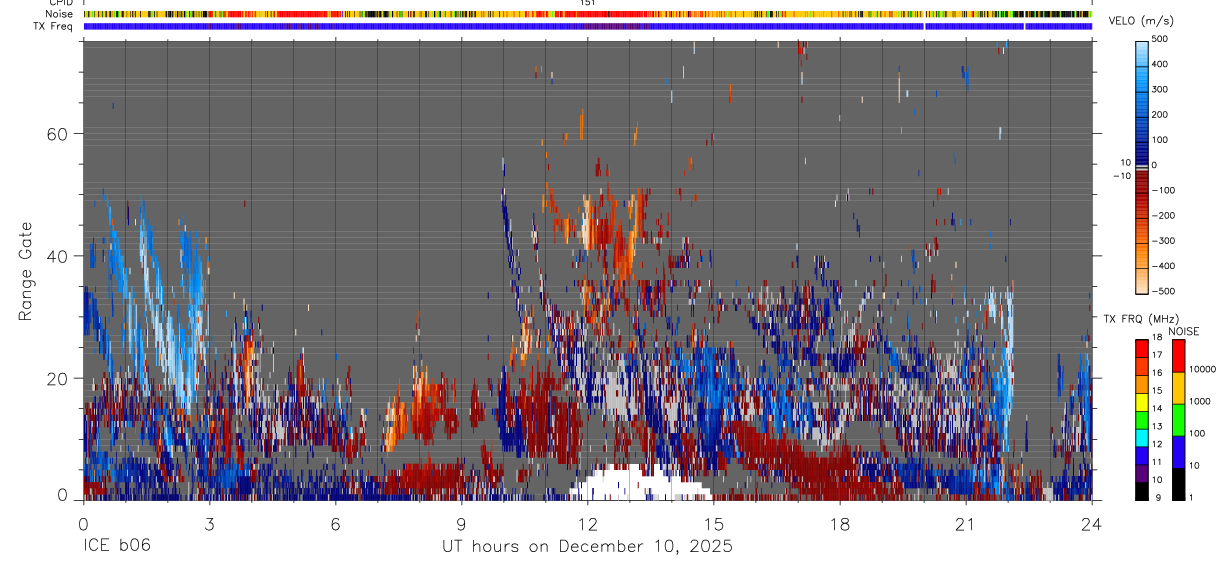Click the NOISE color scale bar
This screenshot has height=567, width=1228.
[1178, 420]
